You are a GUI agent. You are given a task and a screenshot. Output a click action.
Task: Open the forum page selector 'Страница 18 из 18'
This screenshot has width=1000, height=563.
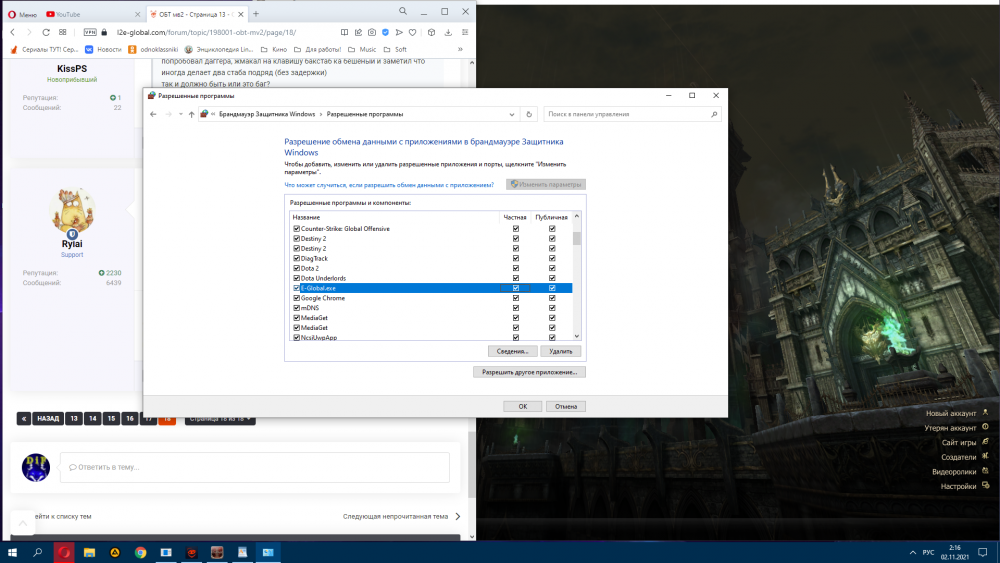pyautogui.click(x=218, y=419)
